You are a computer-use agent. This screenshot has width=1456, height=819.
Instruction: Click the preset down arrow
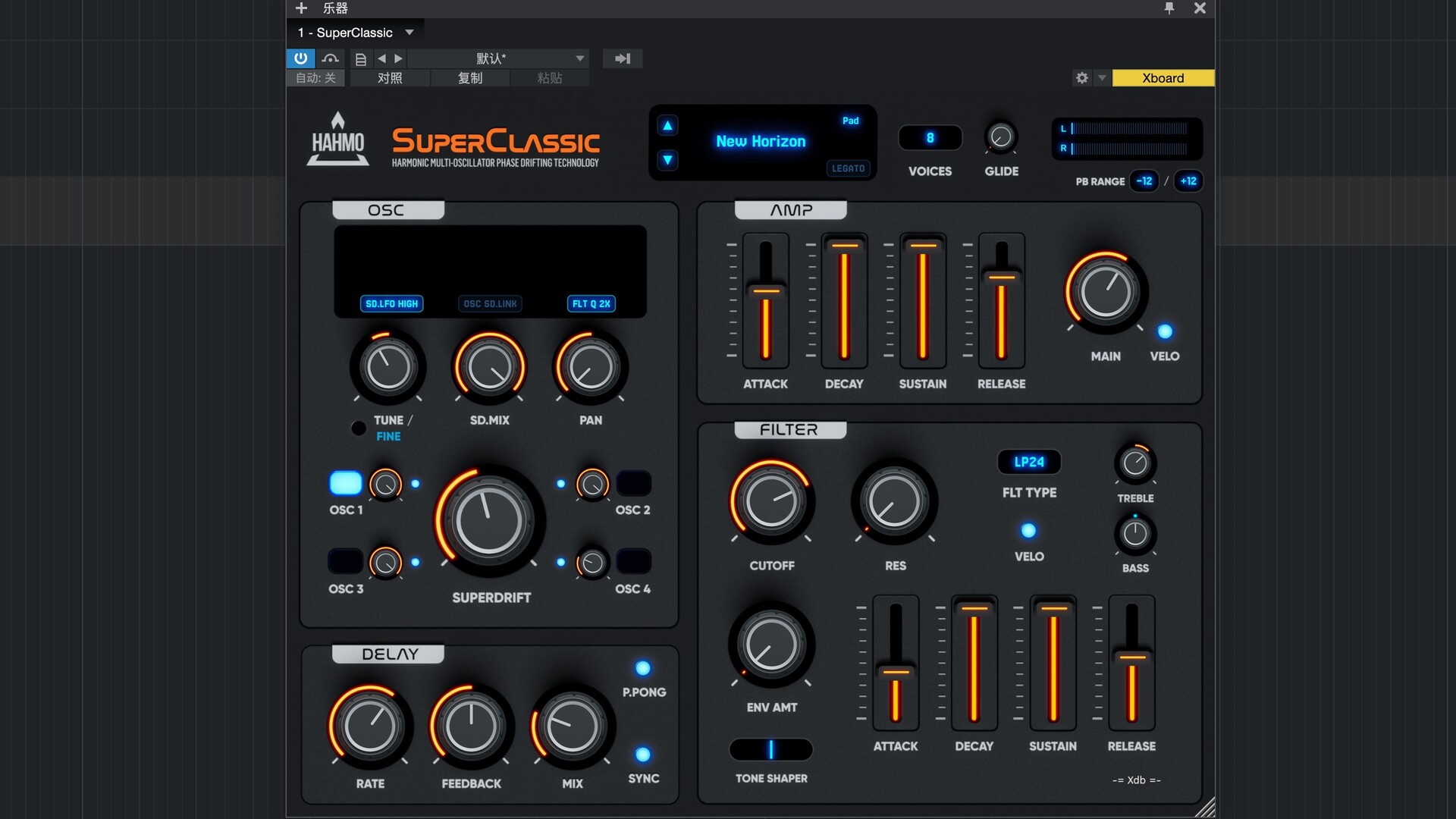click(667, 160)
